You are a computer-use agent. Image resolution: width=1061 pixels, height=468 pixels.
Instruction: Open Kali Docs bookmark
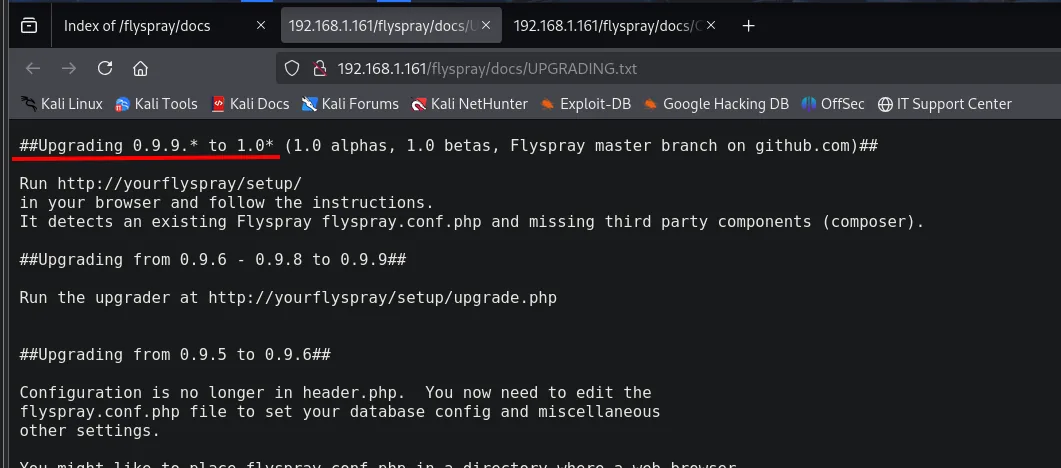click(x=250, y=104)
